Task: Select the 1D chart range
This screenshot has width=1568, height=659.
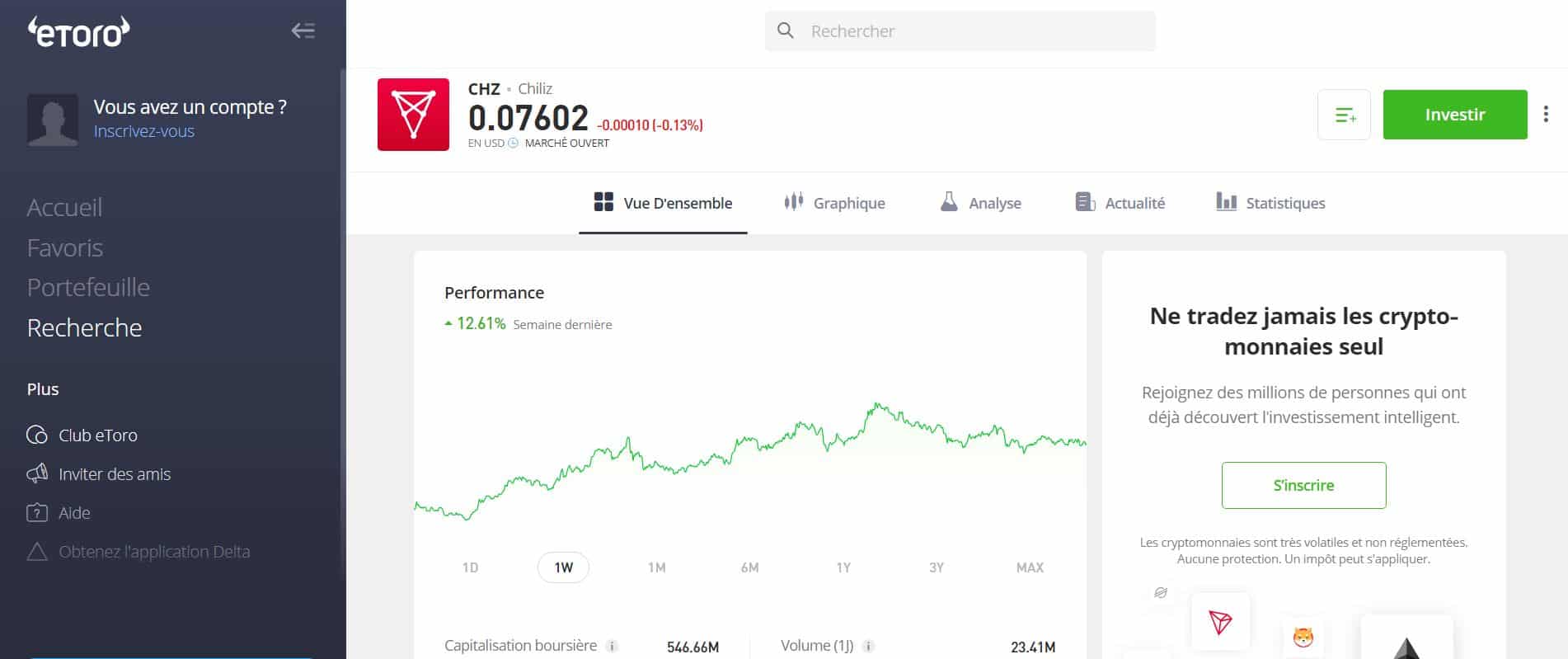Action: tap(470, 567)
